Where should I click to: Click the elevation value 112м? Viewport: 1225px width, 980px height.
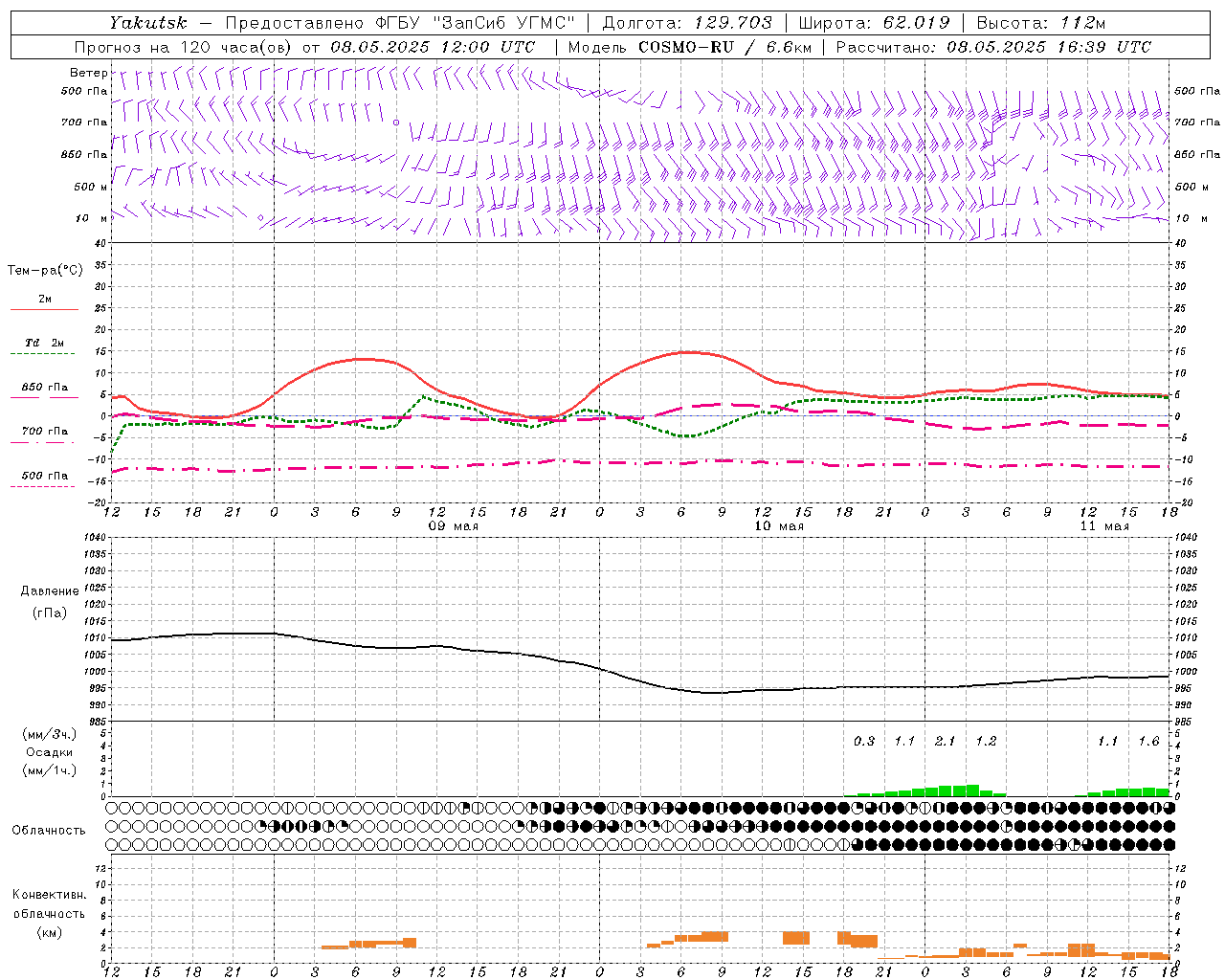pos(1083,23)
